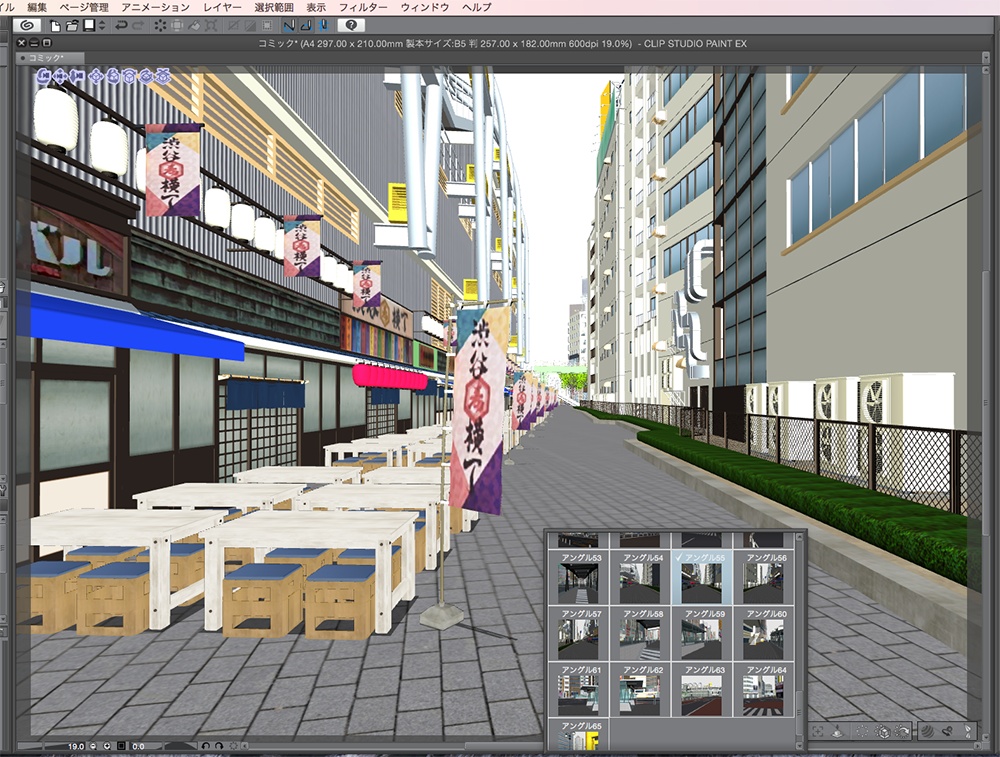Click the Undo arrow icon

pyautogui.click(x=123, y=31)
